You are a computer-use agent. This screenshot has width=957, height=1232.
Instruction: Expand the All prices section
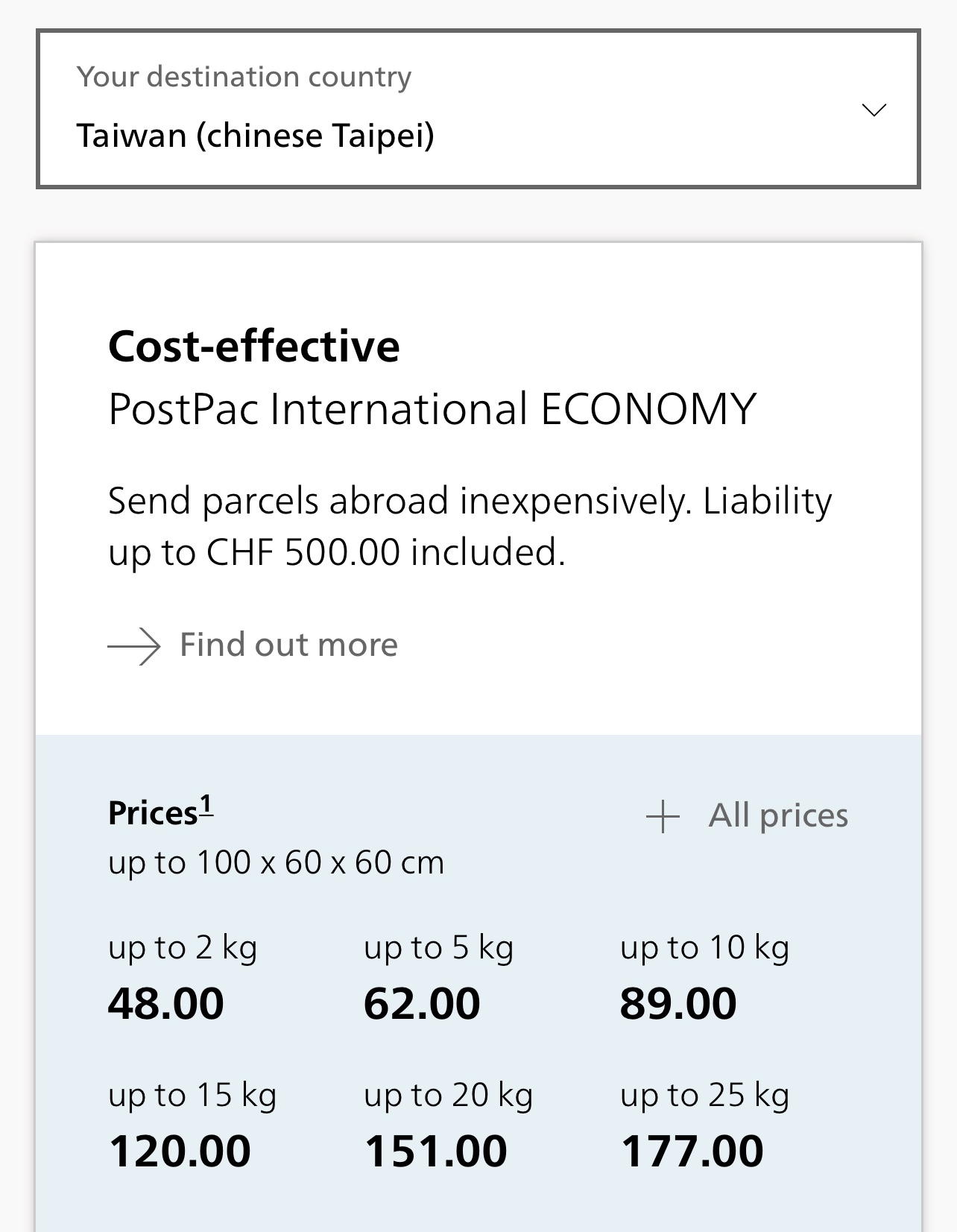click(x=777, y=815)
